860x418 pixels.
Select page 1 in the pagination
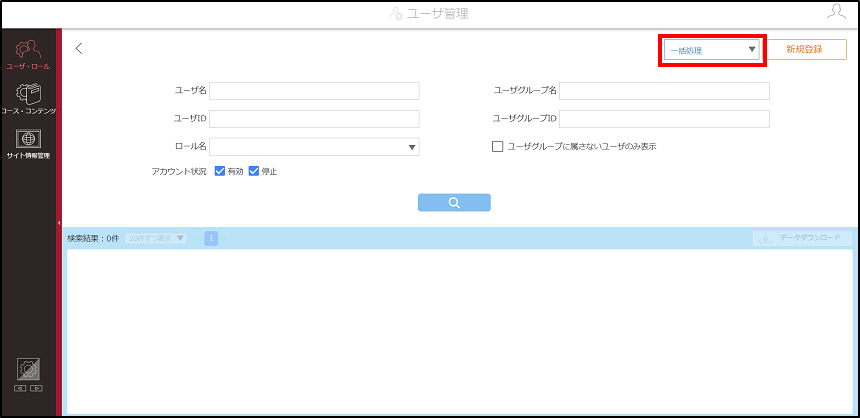(211, 238)
